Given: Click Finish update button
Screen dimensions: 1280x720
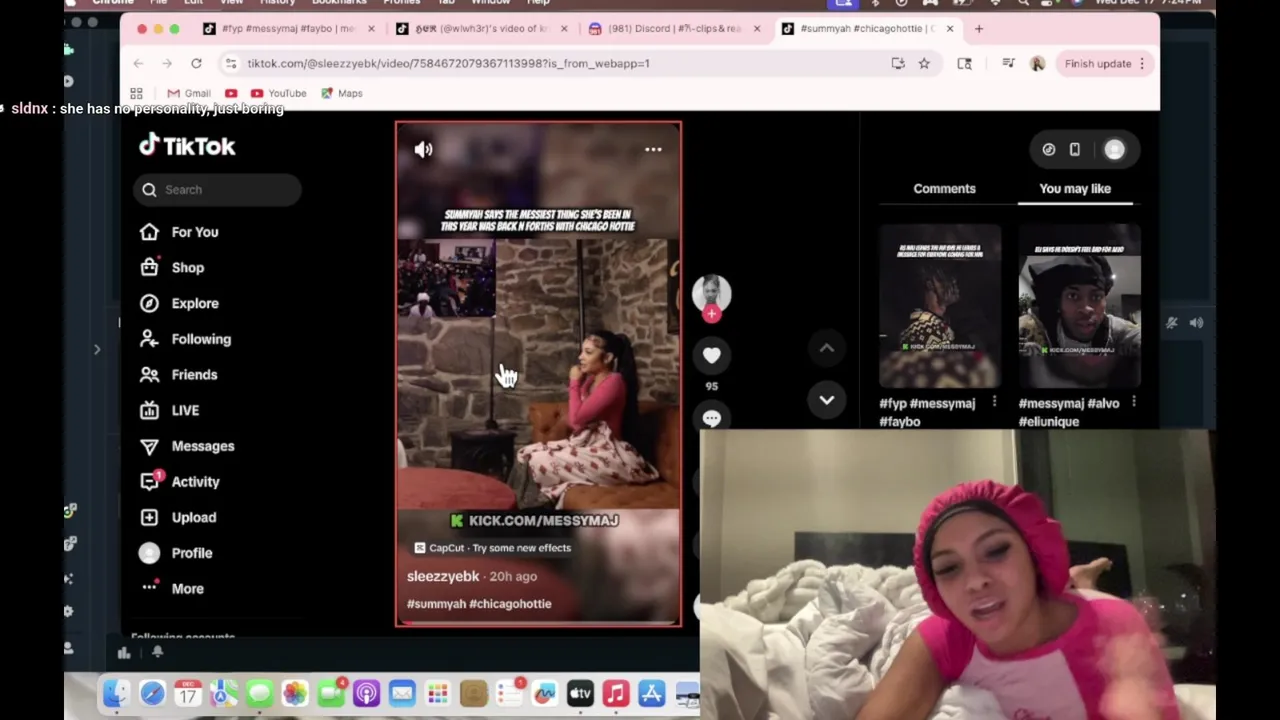Looking at the screenshot, I should click(x=1106, y=64).
